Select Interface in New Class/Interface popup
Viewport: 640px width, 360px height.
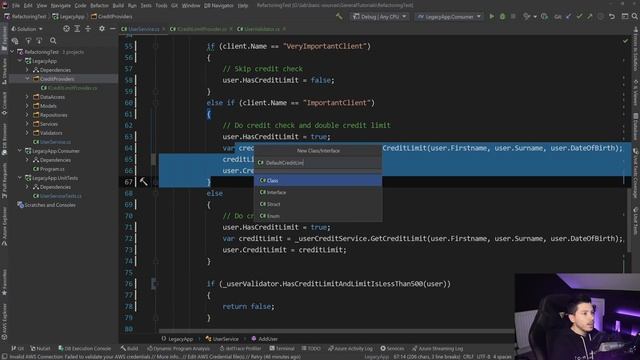pos(318,192)
